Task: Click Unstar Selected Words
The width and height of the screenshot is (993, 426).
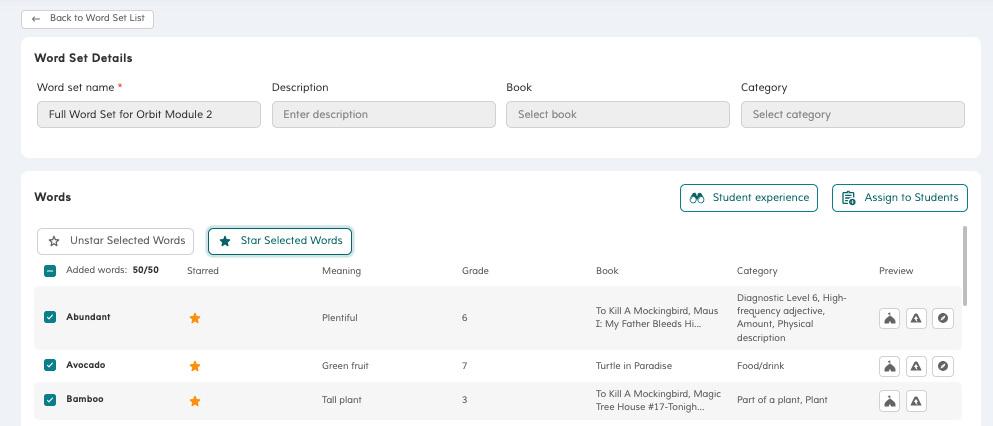Action: pos(116,241)
